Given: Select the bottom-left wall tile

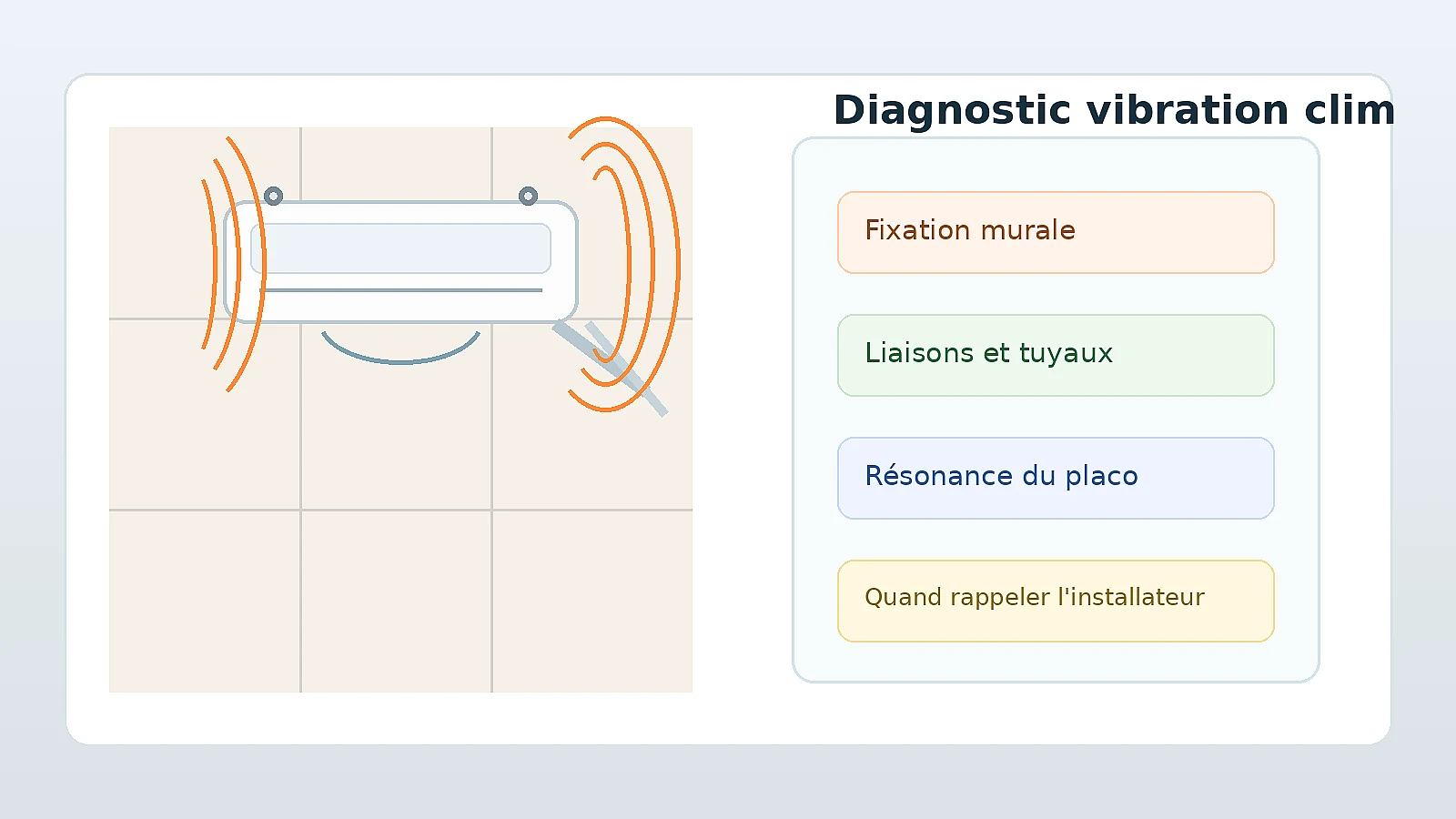Looking at the screenshot, I should click(x=205, y=601).
